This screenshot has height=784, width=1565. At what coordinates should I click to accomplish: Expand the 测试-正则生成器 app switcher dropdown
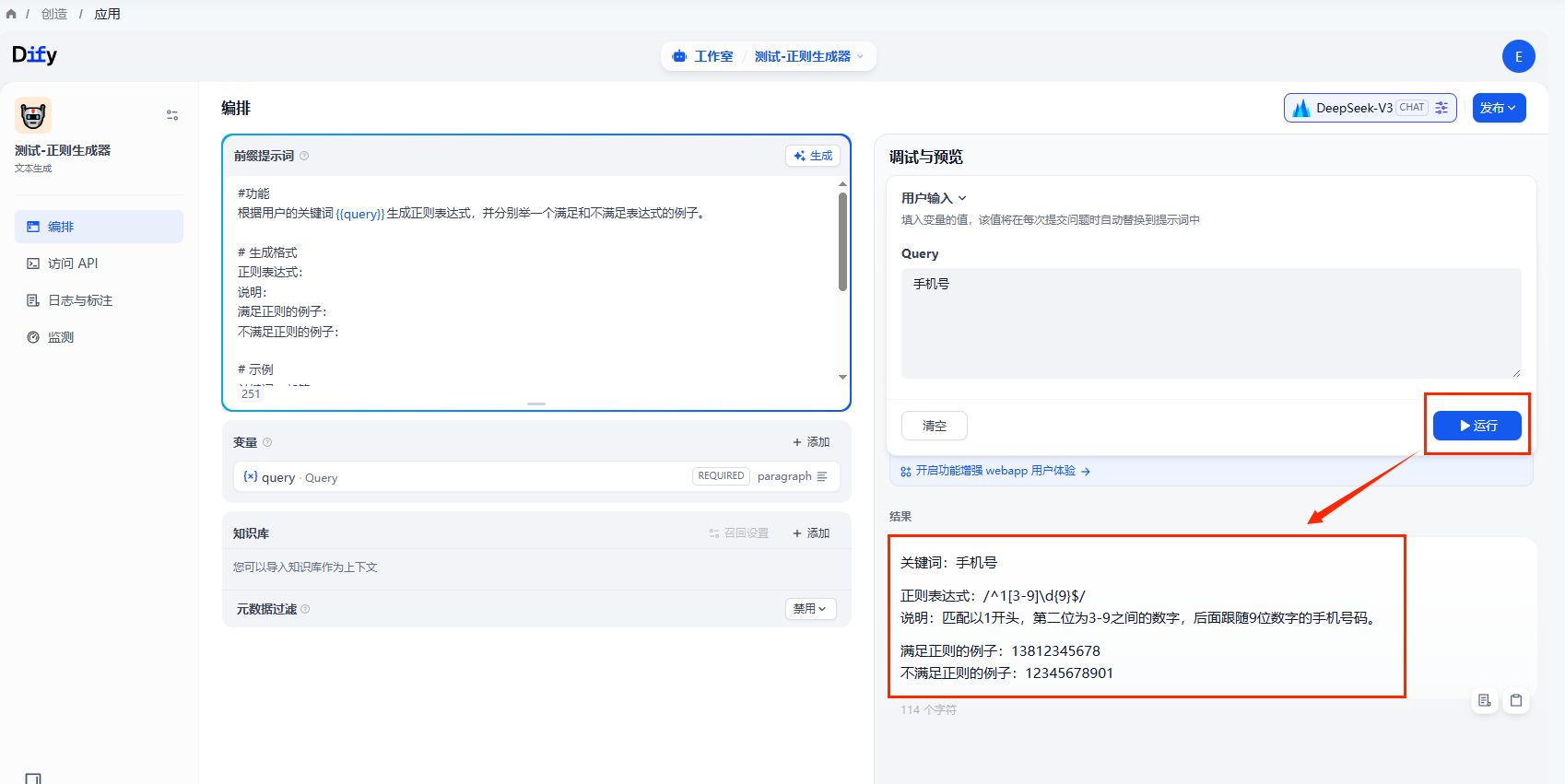[x=809, y=56]
